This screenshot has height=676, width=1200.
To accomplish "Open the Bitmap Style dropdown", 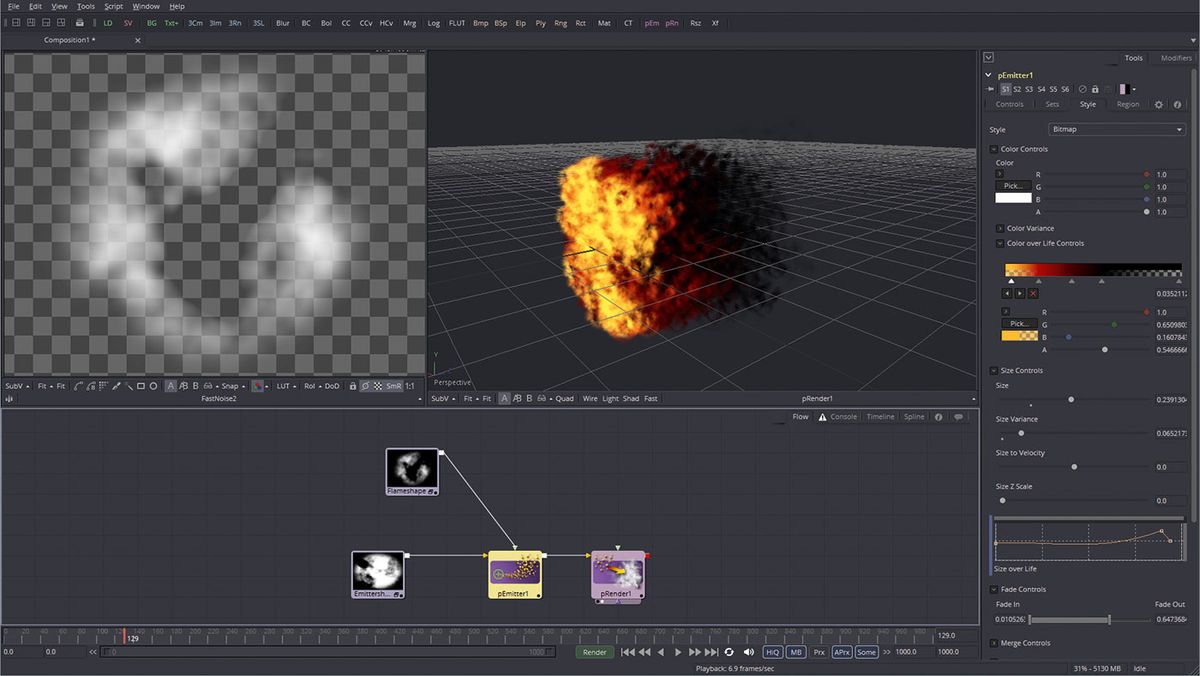I will tap(1117, 129).
